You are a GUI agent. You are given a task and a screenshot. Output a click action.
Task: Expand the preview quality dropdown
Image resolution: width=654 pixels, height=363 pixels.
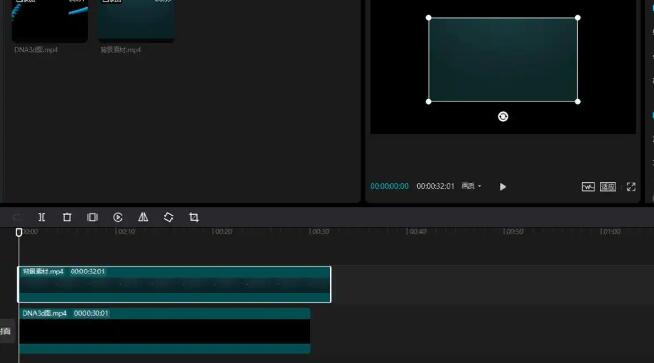click(471, 186)
